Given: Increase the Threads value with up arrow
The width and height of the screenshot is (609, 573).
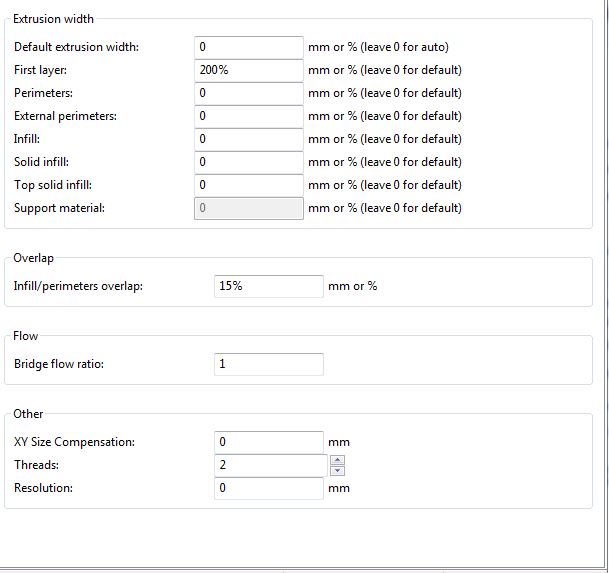Looking at the screenshot, I should pyautogui.click(x=337, y=460).
